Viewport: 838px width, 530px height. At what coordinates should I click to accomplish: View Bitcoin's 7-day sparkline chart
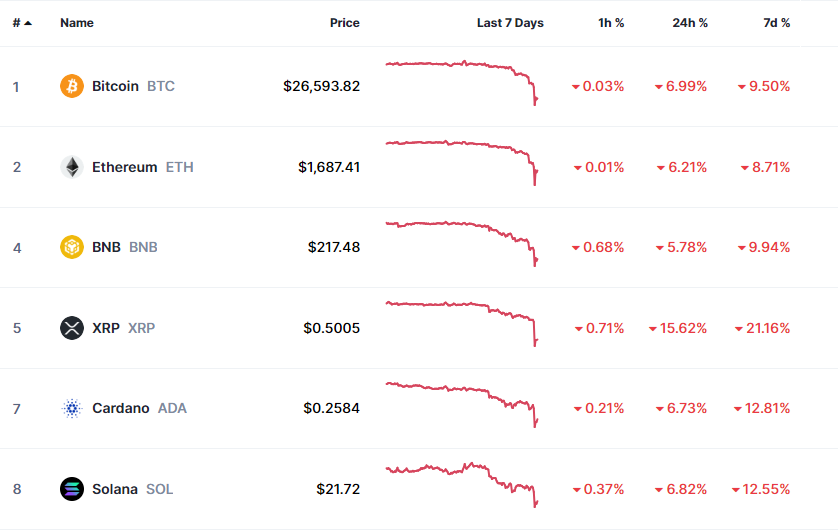click(x=462, y=82)
